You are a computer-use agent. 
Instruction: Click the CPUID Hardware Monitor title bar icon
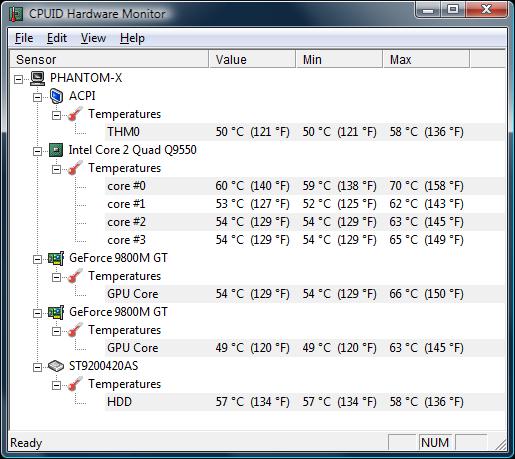16,14
